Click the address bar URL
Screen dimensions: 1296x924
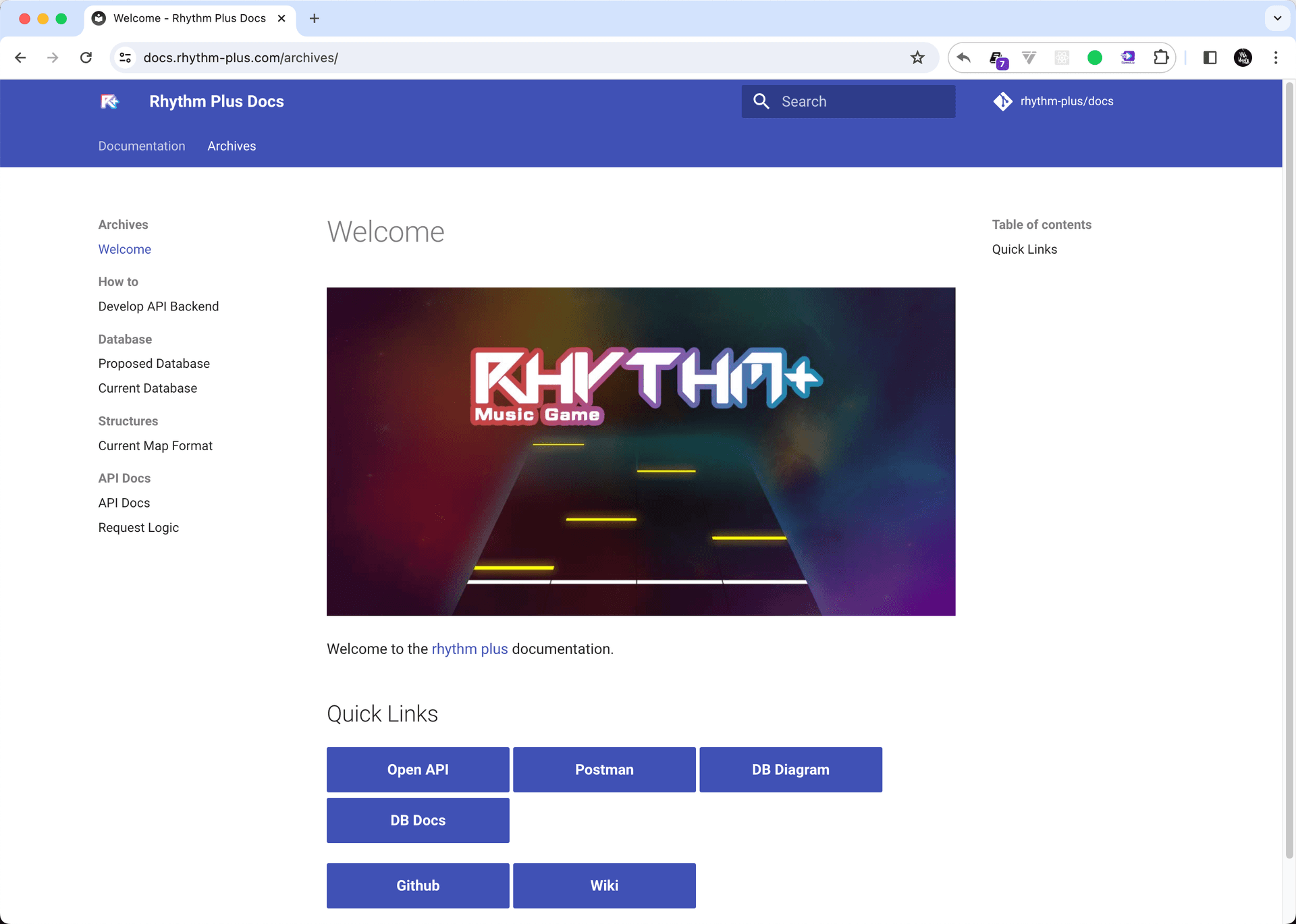click(241, 57)
